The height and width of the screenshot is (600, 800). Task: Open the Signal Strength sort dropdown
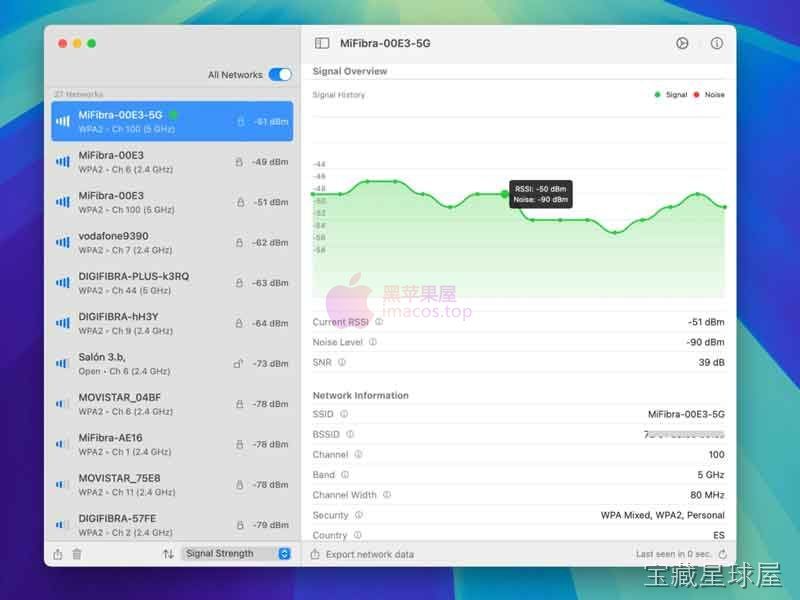click(237, 554)
